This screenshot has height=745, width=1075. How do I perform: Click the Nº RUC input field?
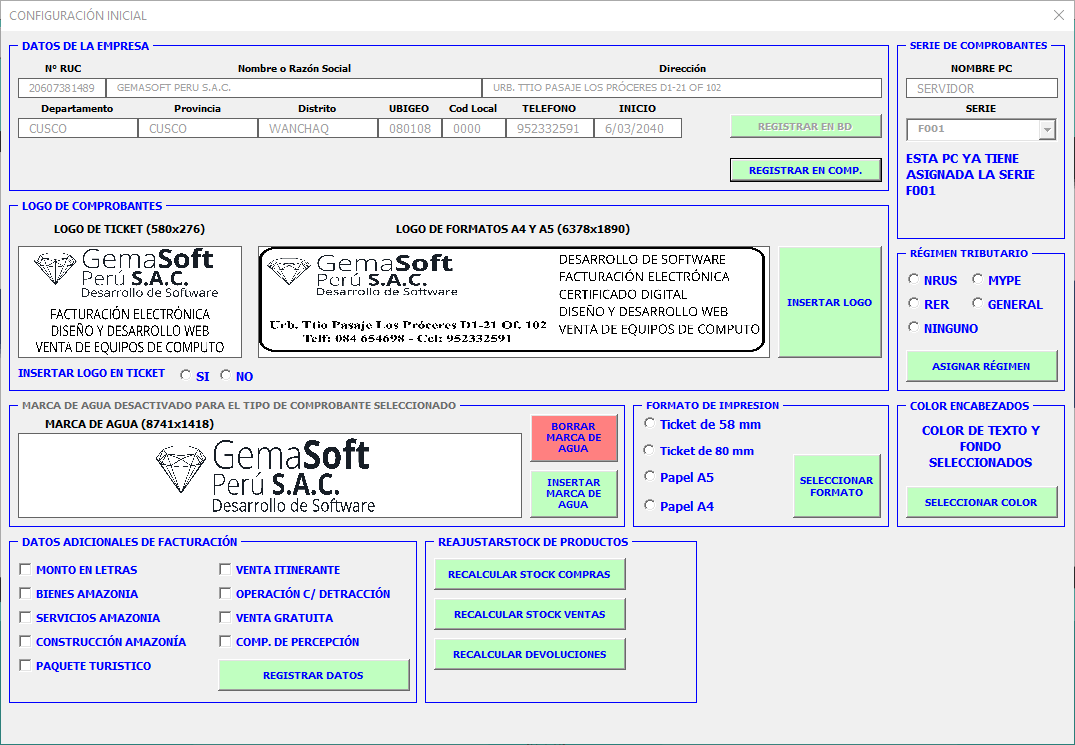(62, 88)
